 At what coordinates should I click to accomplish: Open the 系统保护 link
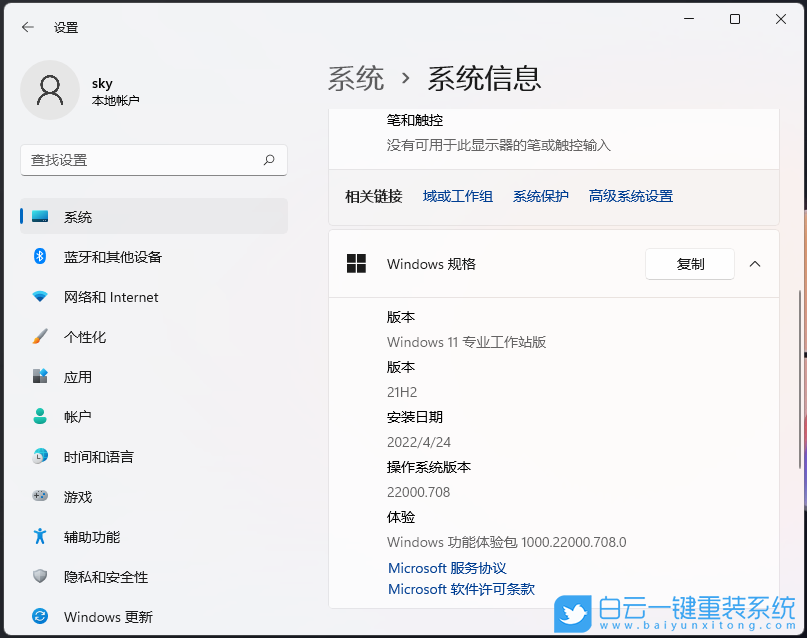540,195
